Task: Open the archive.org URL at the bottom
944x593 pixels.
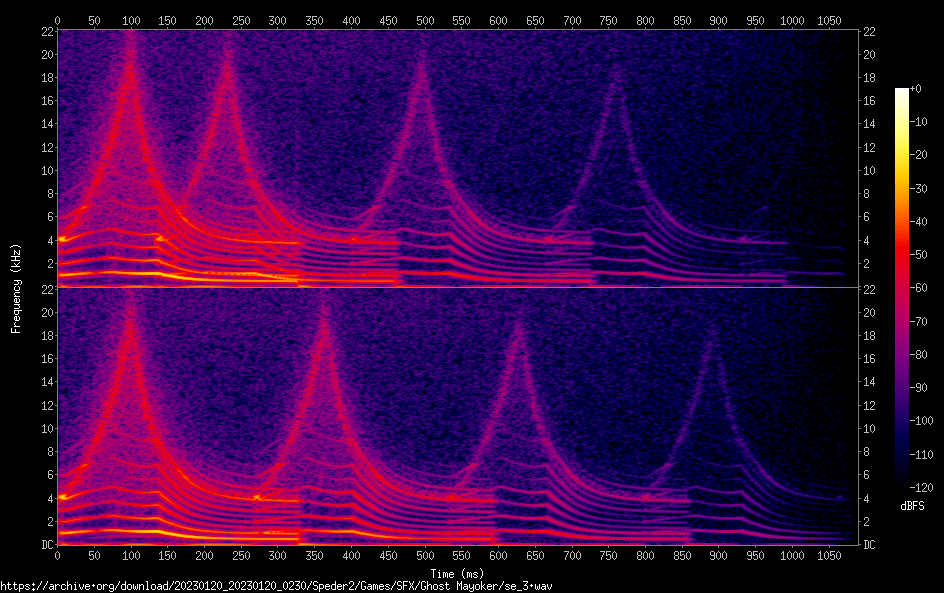Action: [x=276, y=585]
